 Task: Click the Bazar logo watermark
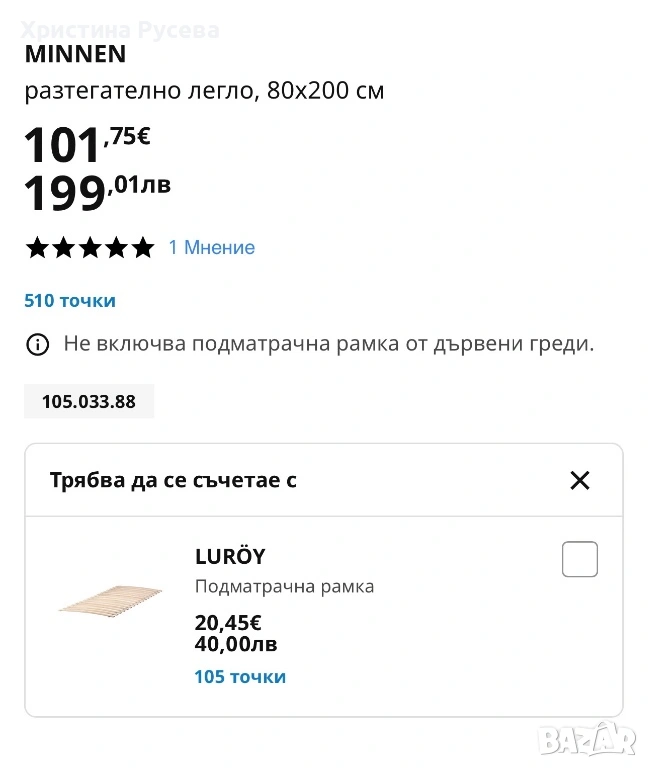[587, 740]
